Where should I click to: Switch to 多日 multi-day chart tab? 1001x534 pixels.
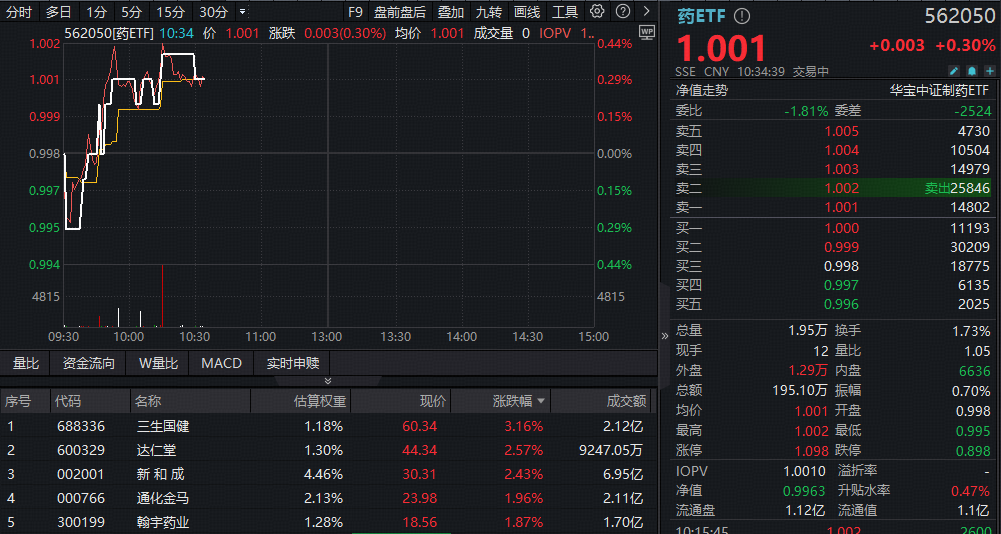click(x=59, y=11)
